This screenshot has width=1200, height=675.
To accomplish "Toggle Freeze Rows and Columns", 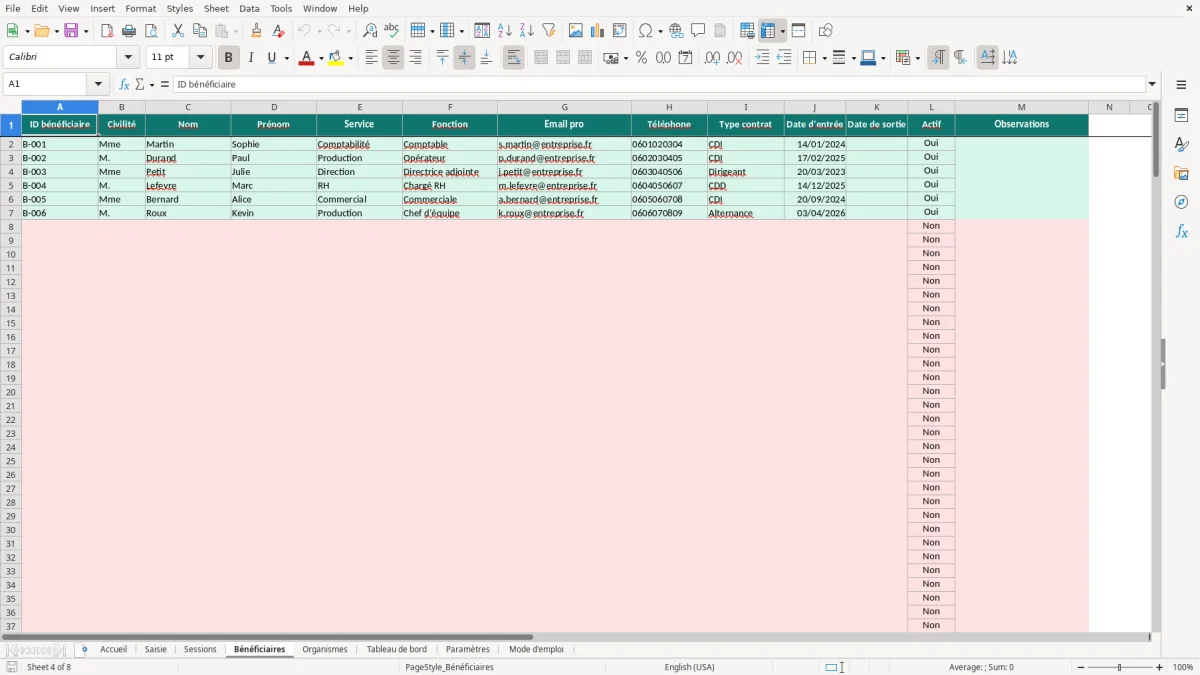I will (x=768, y=31).
